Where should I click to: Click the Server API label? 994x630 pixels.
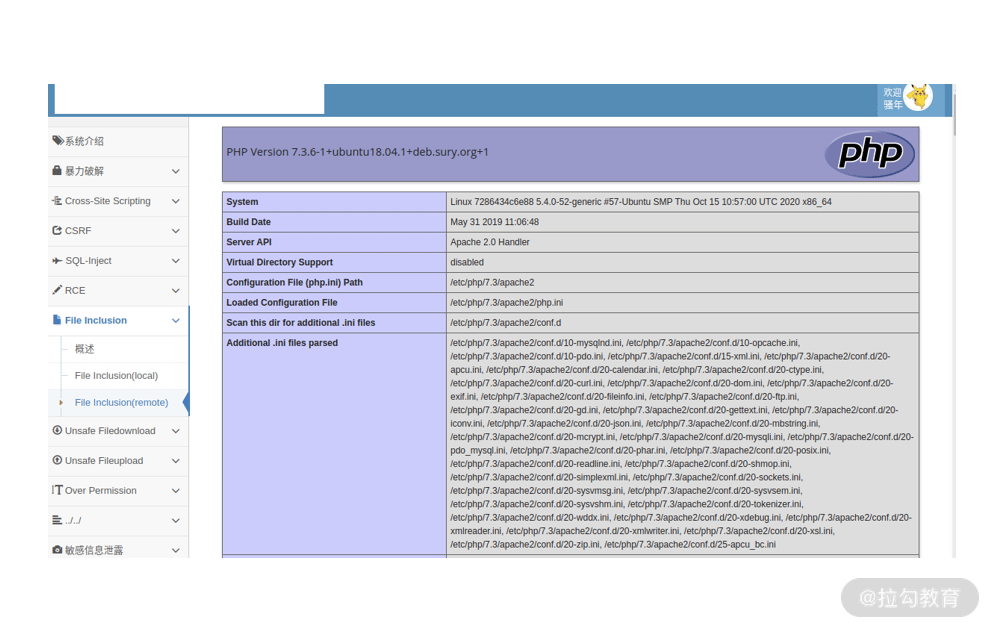click(248, 242)
